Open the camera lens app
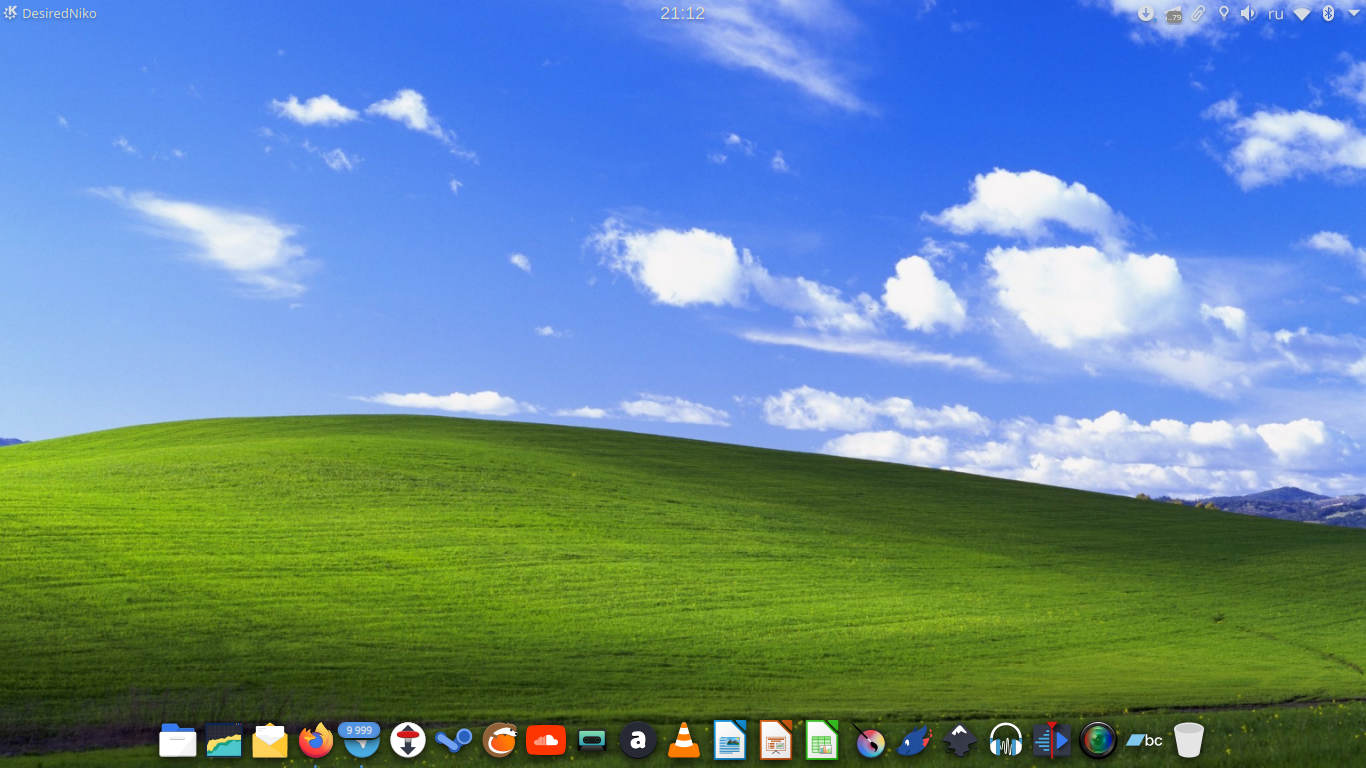Viewport: 1366px width, 768px height. coord(1098,741)
